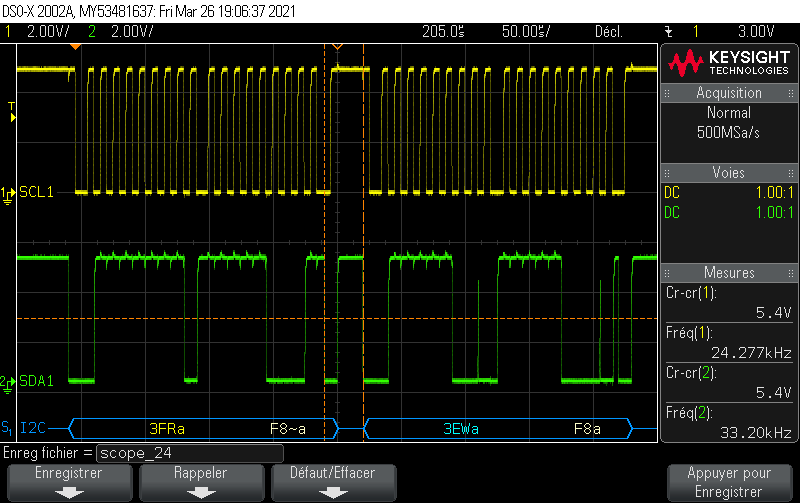
Task: Click the 3FRa decoded I2C packet
Action: [x=168, y=429]
